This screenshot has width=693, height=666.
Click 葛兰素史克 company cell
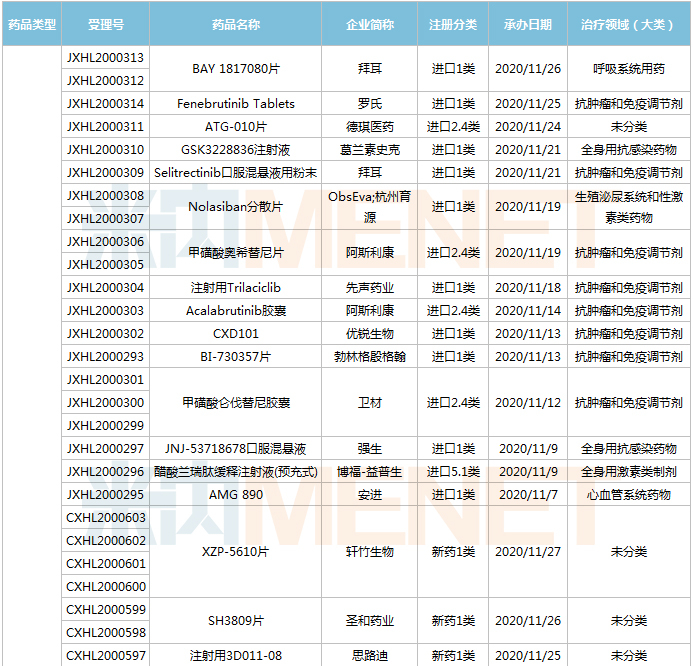(369, 149)
